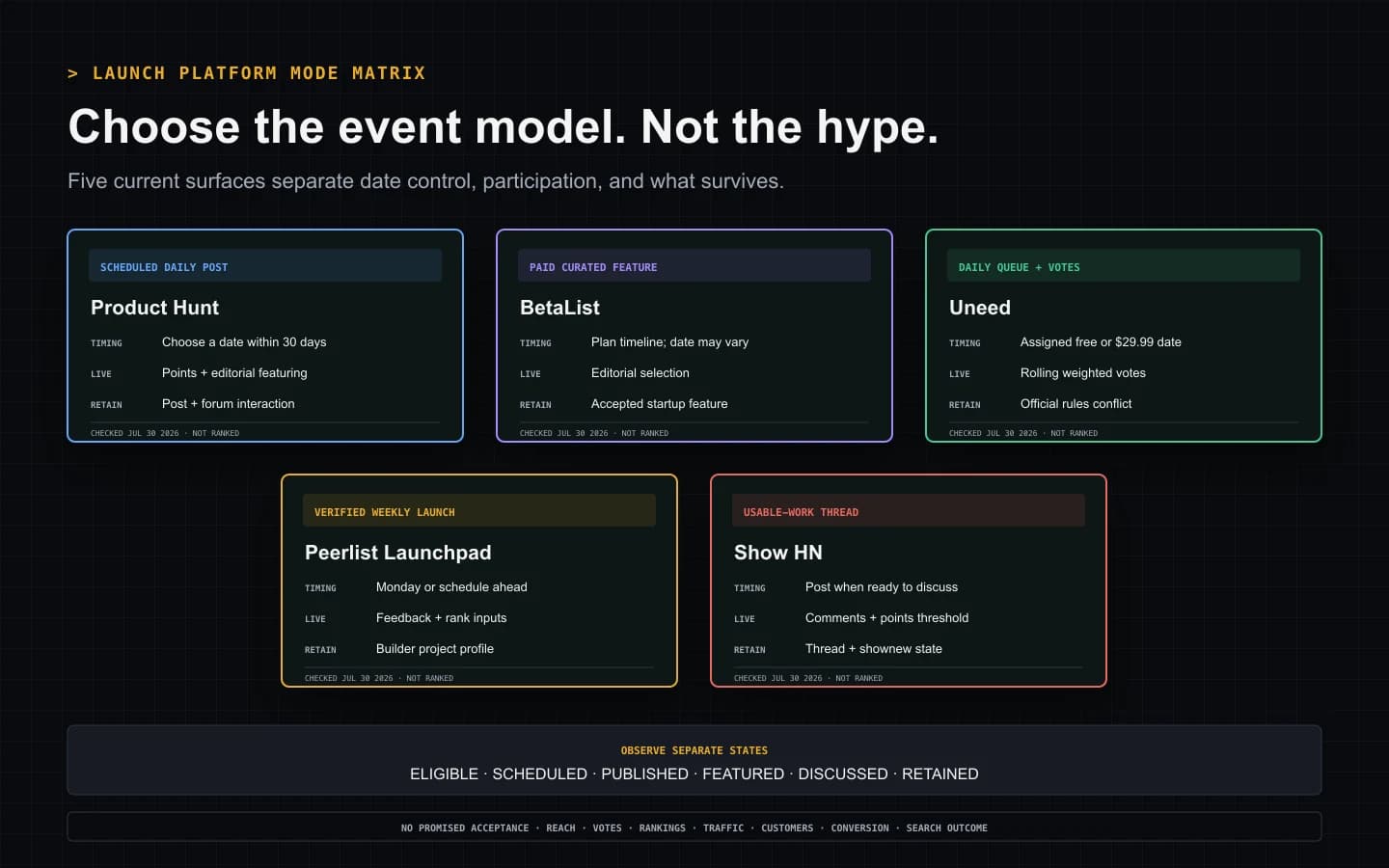Screen dimensions: 1389x868
Task: Open the Uneed card title
Action: [x=980, y=308]
